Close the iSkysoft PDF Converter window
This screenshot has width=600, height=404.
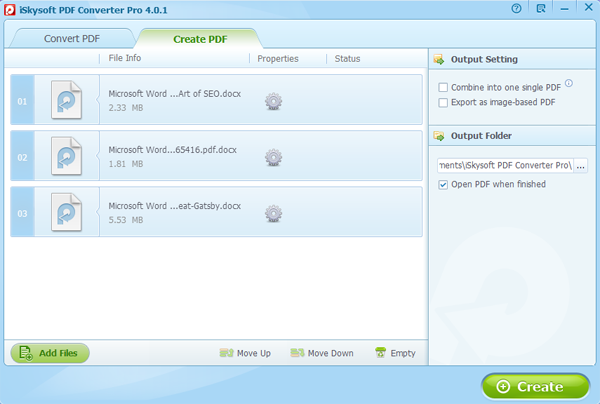tap(589, 7)
